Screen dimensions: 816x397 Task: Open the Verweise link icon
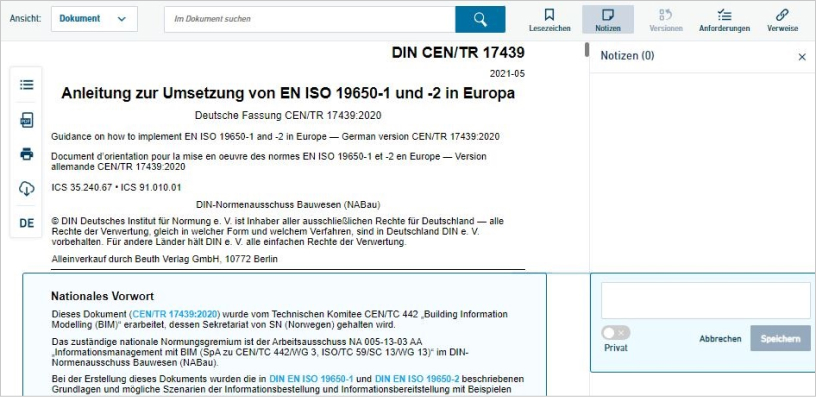(x=782, y=15)
